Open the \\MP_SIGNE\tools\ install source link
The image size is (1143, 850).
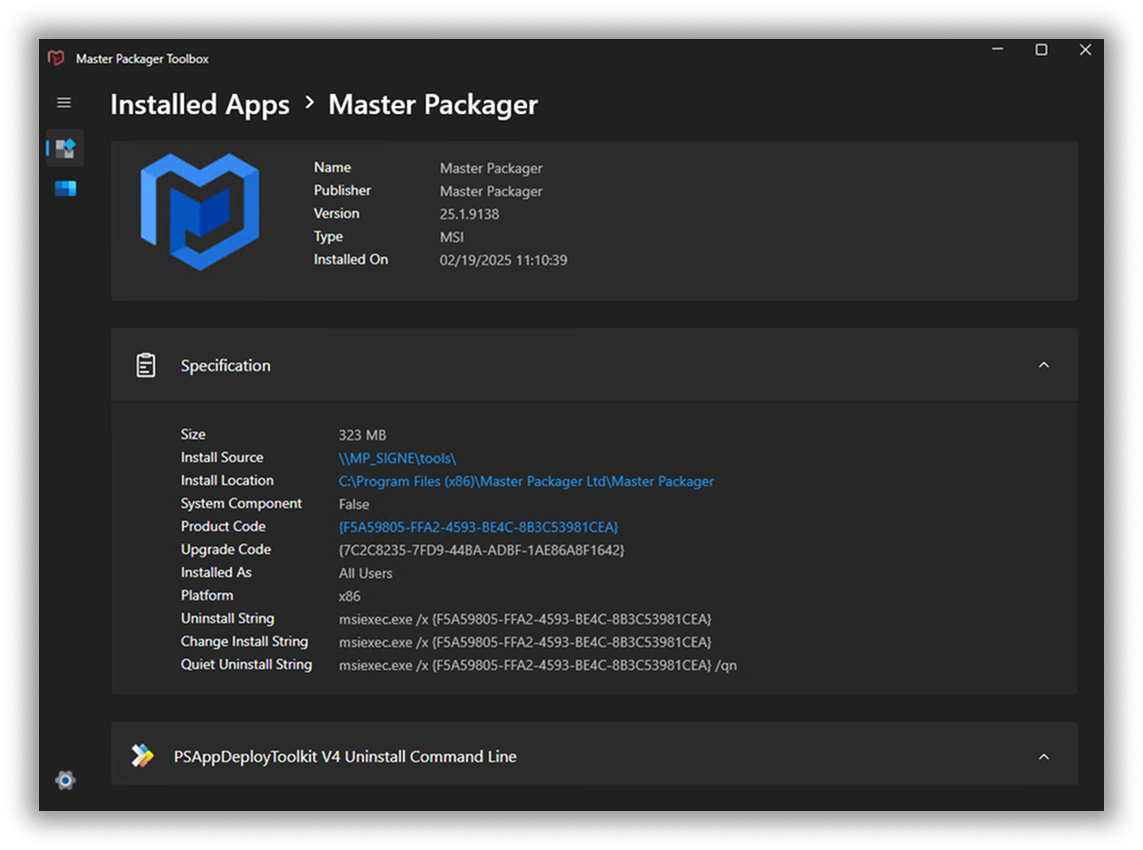(x=397, y=458)
